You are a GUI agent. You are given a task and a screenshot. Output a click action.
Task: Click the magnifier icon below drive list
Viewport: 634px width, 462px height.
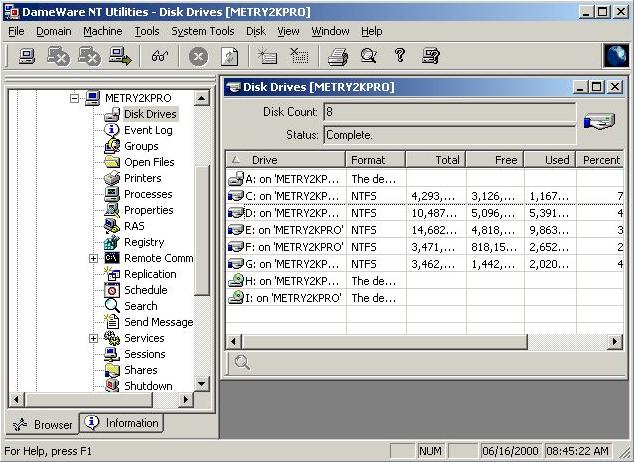tap(242, 363)
